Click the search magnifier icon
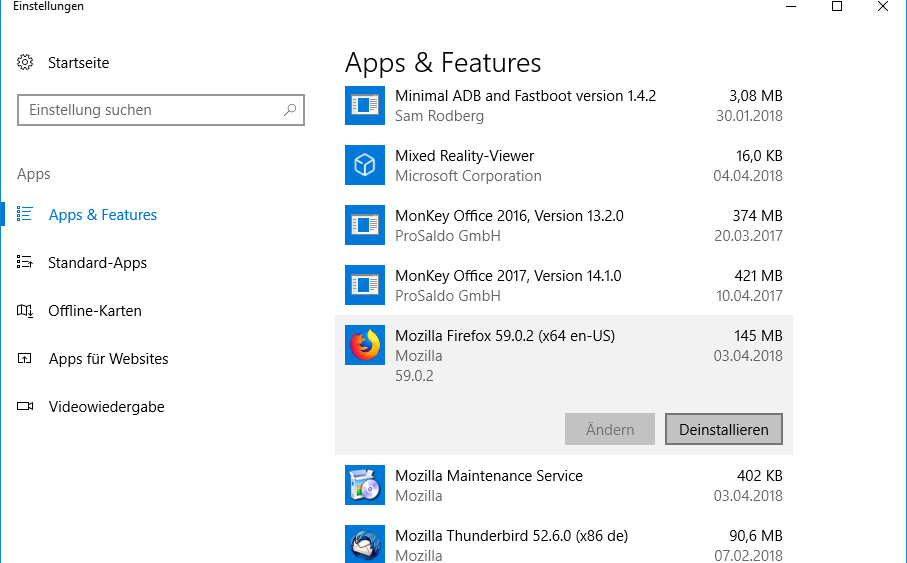The image size is (907, 563). tap(290, 110)
